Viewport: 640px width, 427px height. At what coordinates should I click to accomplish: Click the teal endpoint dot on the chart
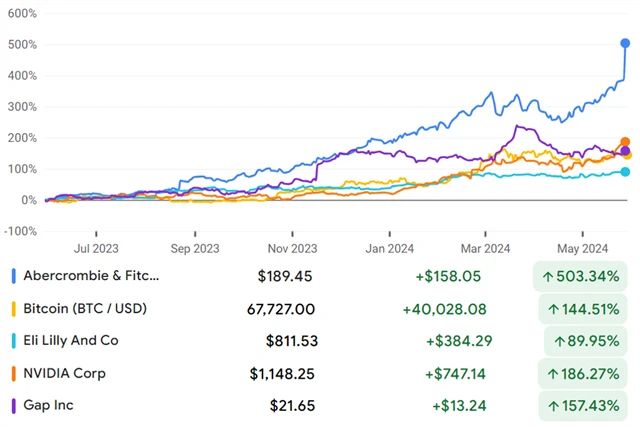tap(625, 172)
